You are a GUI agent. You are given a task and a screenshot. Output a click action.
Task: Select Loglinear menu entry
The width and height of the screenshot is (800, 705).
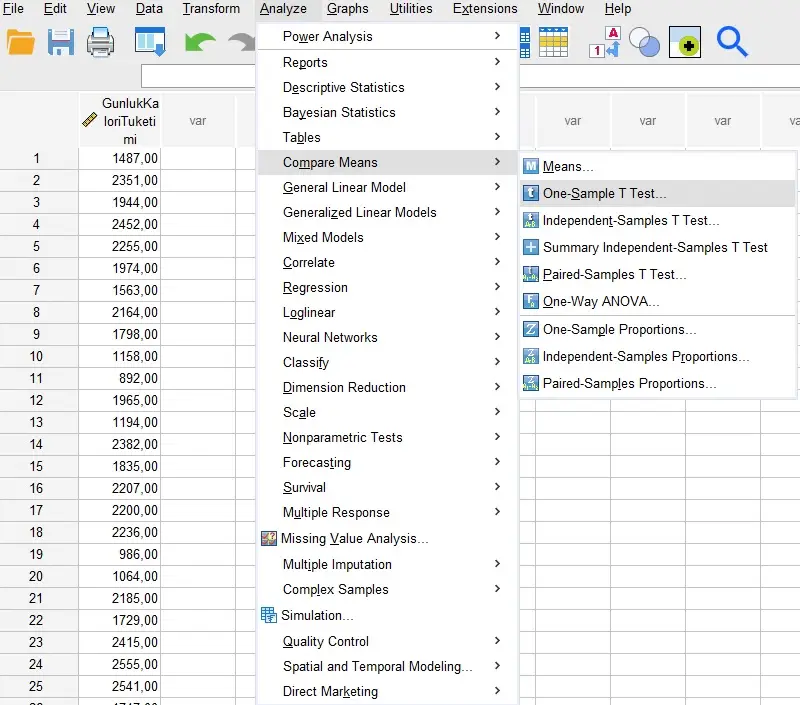[x=388, y=312]
